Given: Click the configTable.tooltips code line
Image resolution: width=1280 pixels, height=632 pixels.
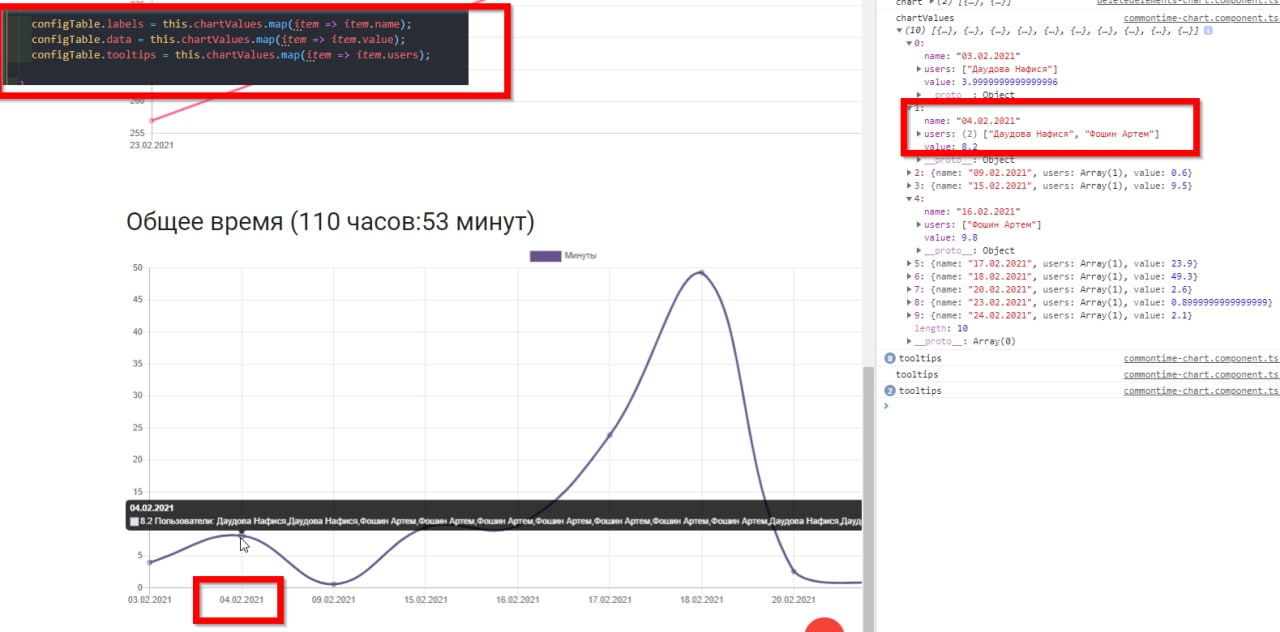Looking at the screenshot, I should click(230, 55).
